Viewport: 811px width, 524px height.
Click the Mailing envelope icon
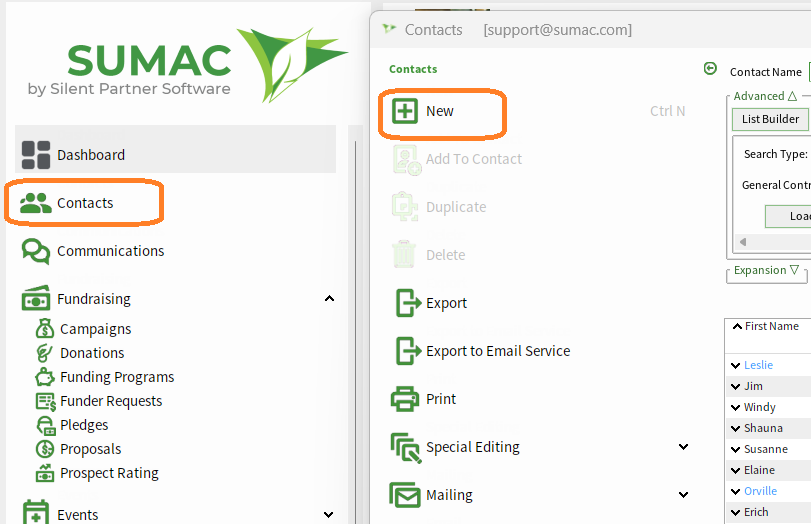click(404, 495)
